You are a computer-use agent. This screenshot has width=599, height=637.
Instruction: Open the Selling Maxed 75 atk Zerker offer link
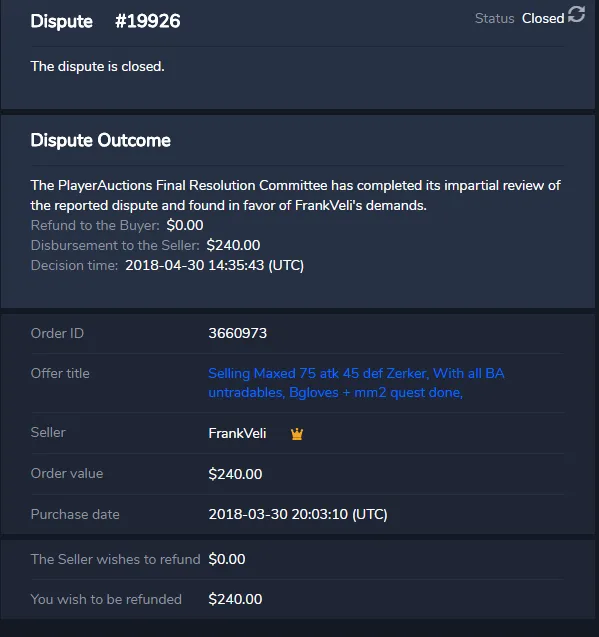356,383
